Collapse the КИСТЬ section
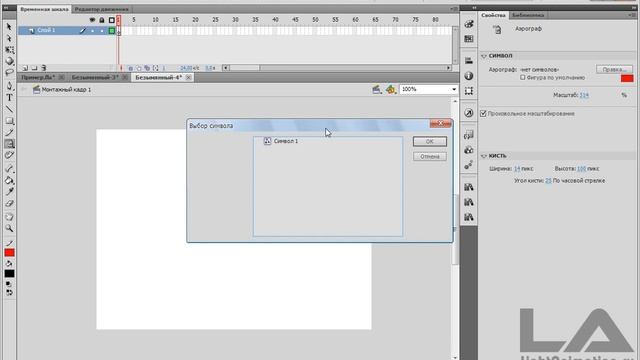 [x=484, y=156]
